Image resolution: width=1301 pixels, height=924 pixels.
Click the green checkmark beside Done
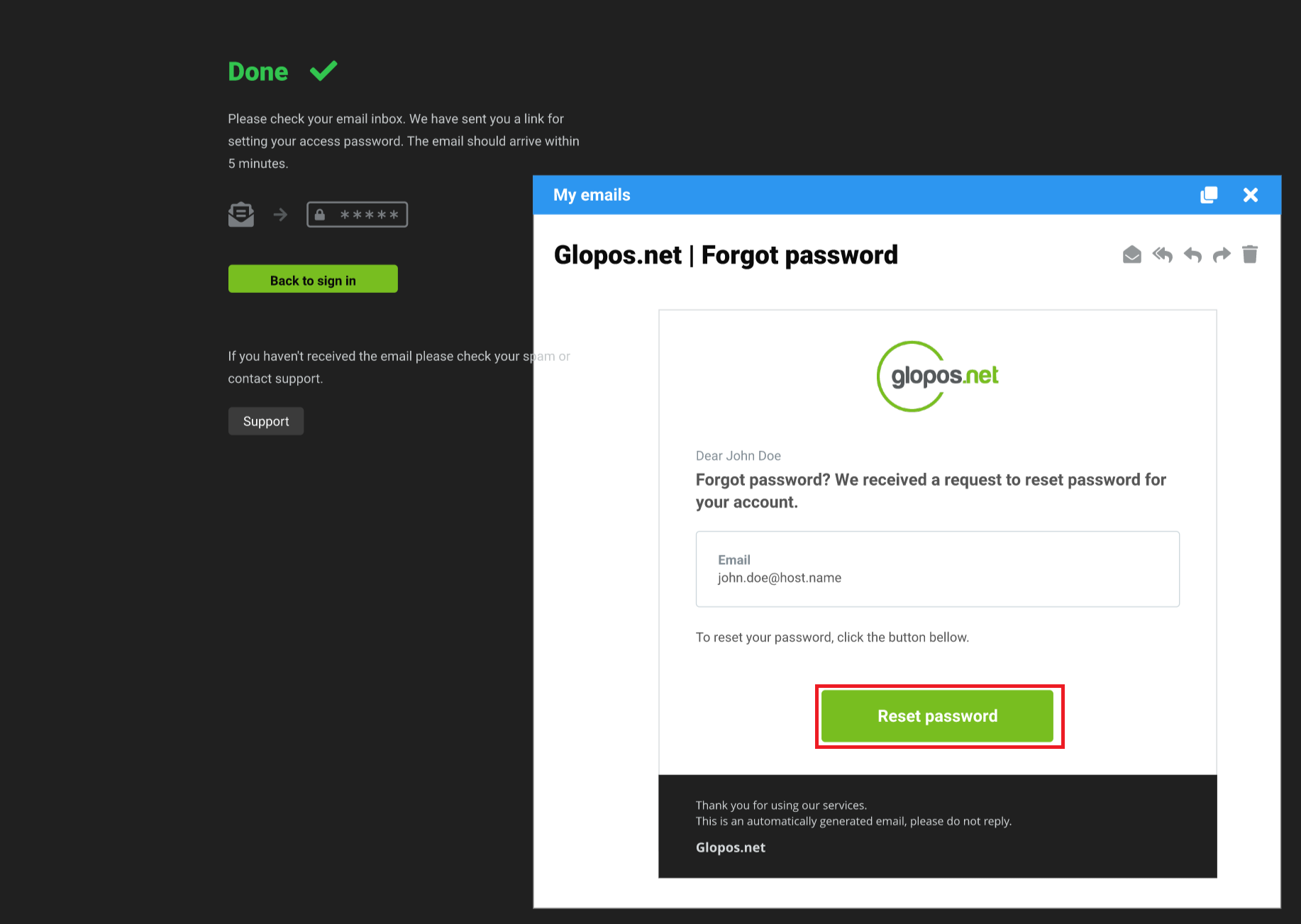[323, 71]
